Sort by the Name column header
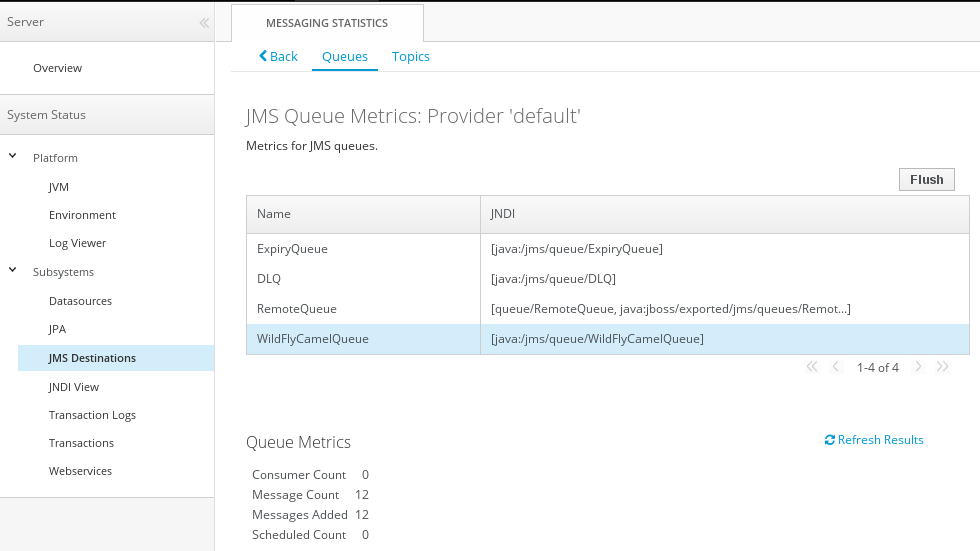Viewport: 980px width, 551px height. point(274,214)
